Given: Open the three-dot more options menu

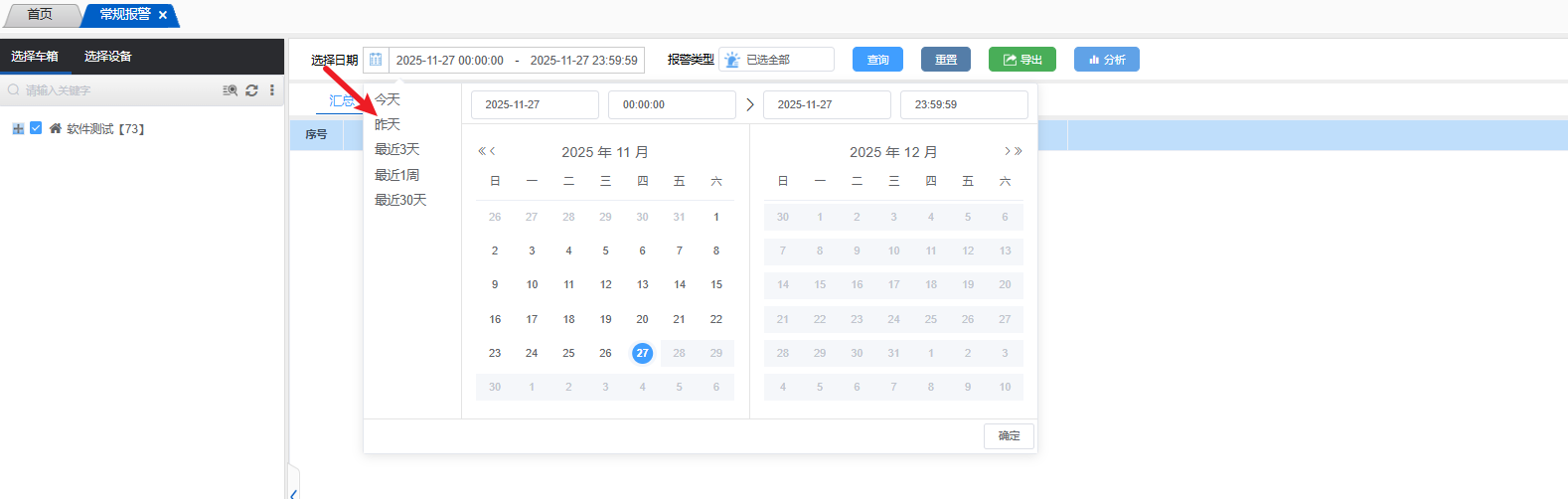Looking at the screenshot, I should coord(272,90).
